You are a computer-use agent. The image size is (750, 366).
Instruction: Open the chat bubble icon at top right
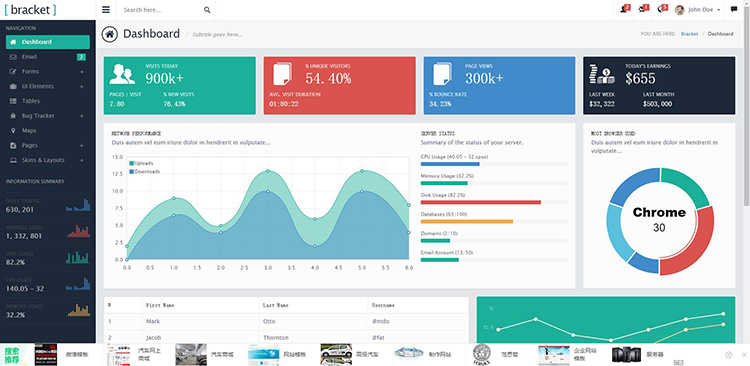pos(734,10)
